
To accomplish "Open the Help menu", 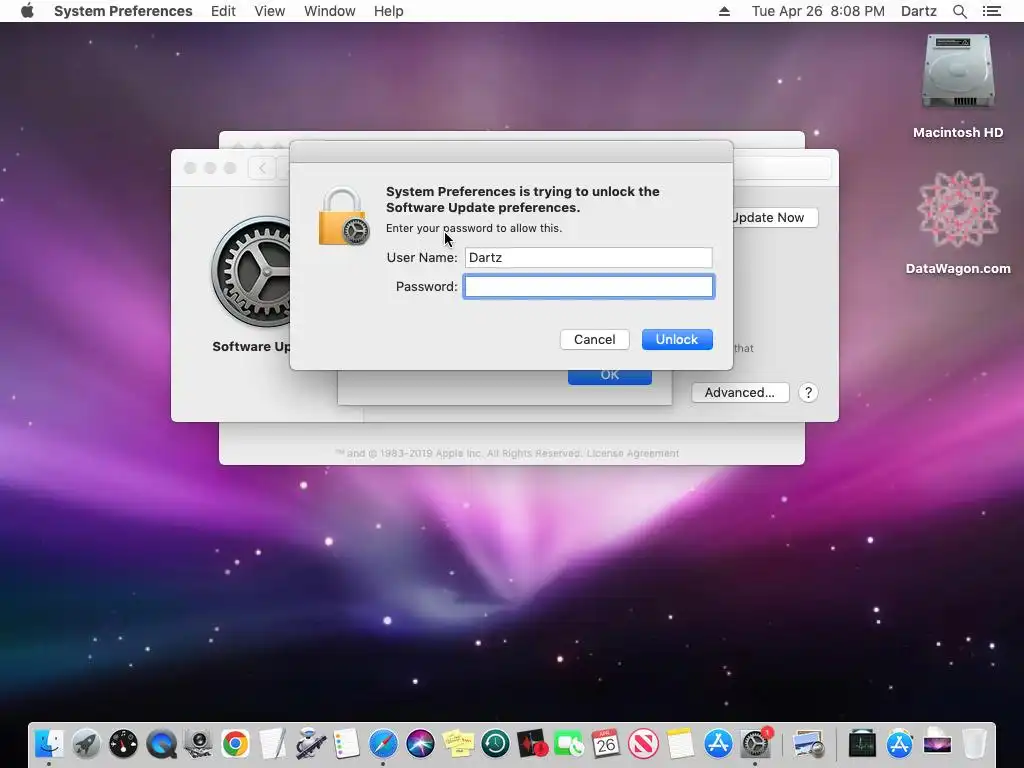I will pyautogui.click(x=388, y=11).
